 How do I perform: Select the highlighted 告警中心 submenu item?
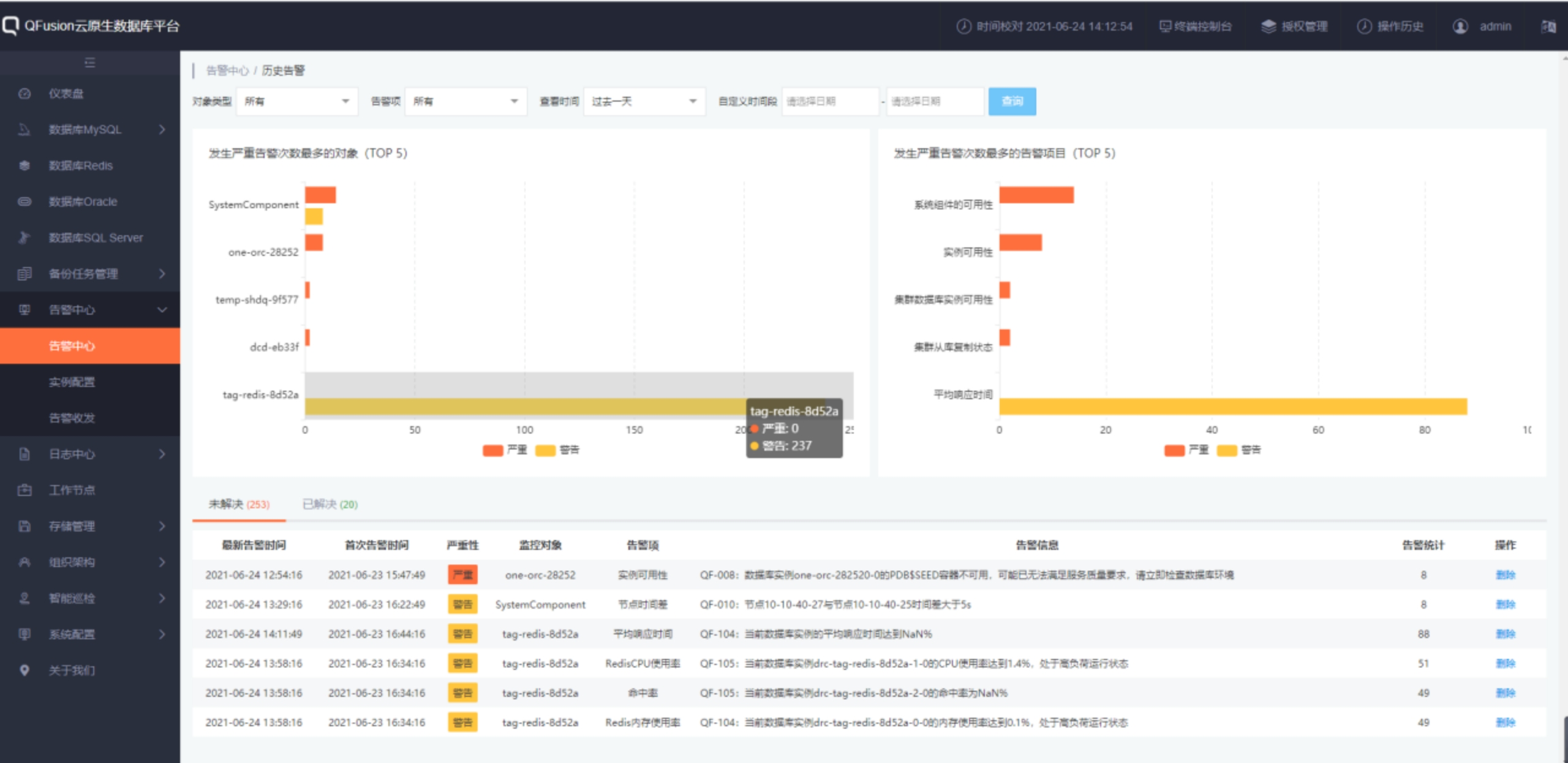90,346
